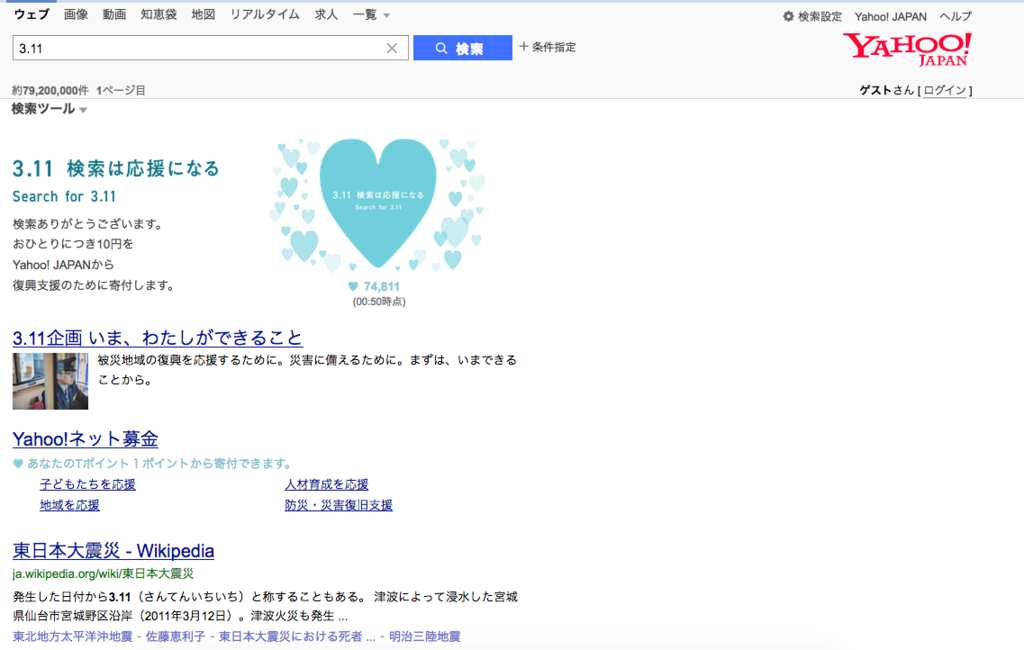1024x650 pixels.
Task: Switch to the リアルタイム tab
Action: click(264, 14)
